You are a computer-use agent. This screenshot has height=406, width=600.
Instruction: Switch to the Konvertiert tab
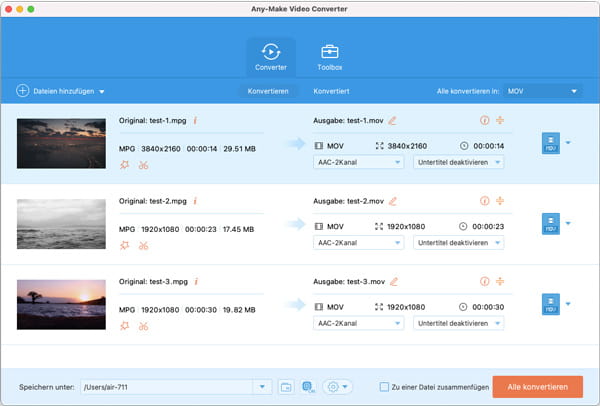[331, 91]
